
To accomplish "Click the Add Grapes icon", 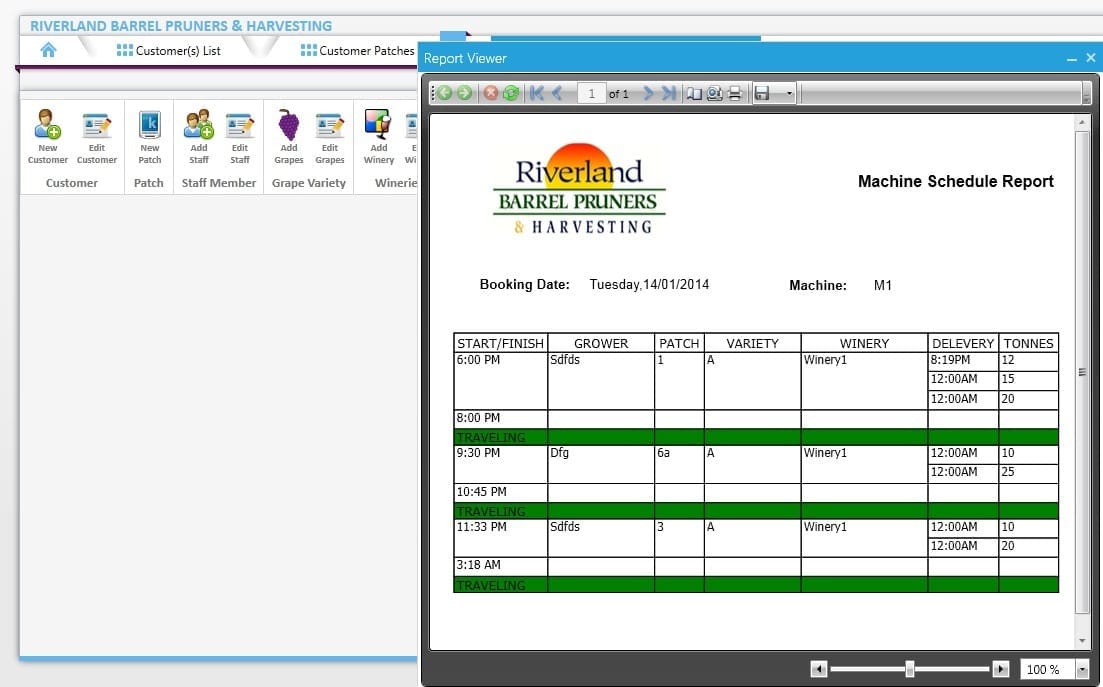I will (x=288, y=137).
